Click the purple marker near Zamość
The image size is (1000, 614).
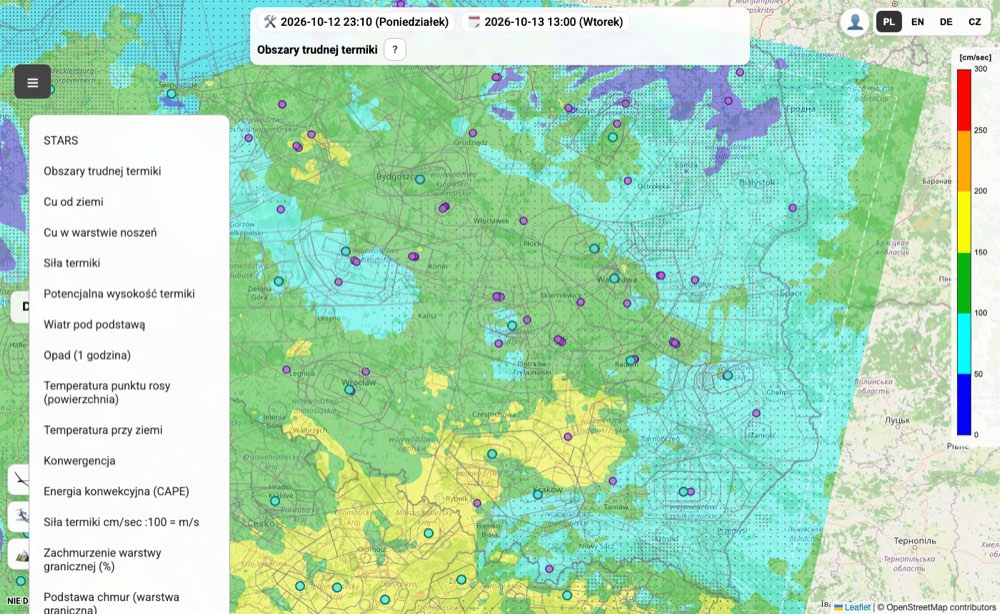click(756, 413)
